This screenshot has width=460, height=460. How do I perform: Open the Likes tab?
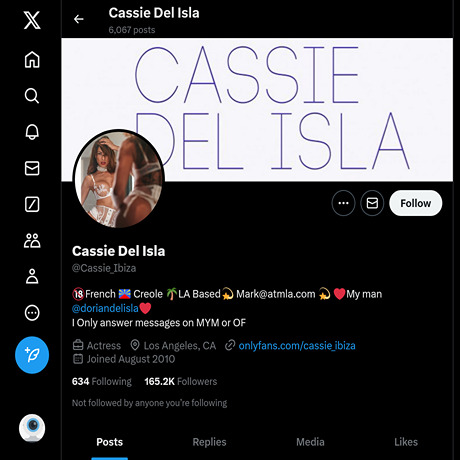click(406, 442)
